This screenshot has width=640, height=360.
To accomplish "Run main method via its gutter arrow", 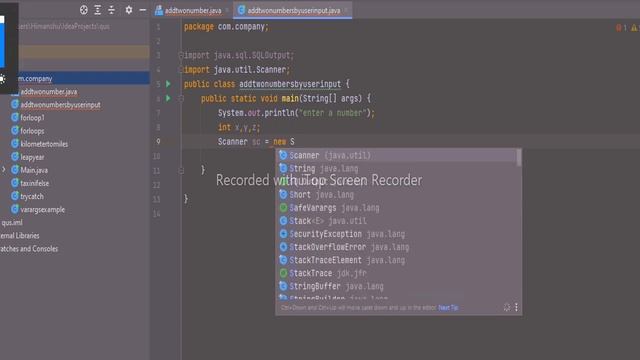I will coord(168,98).
